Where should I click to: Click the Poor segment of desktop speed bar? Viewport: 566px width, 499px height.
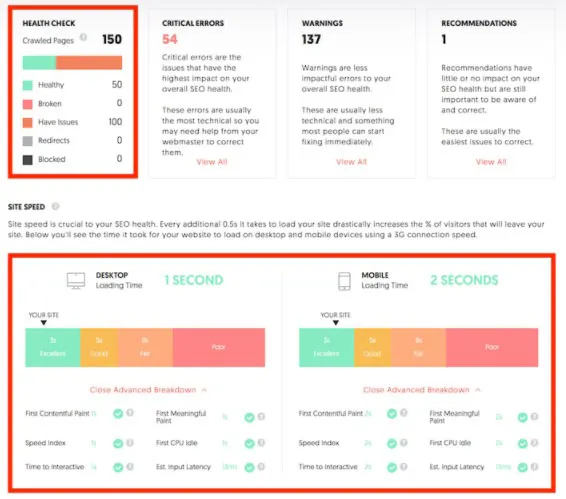[219, 347]
